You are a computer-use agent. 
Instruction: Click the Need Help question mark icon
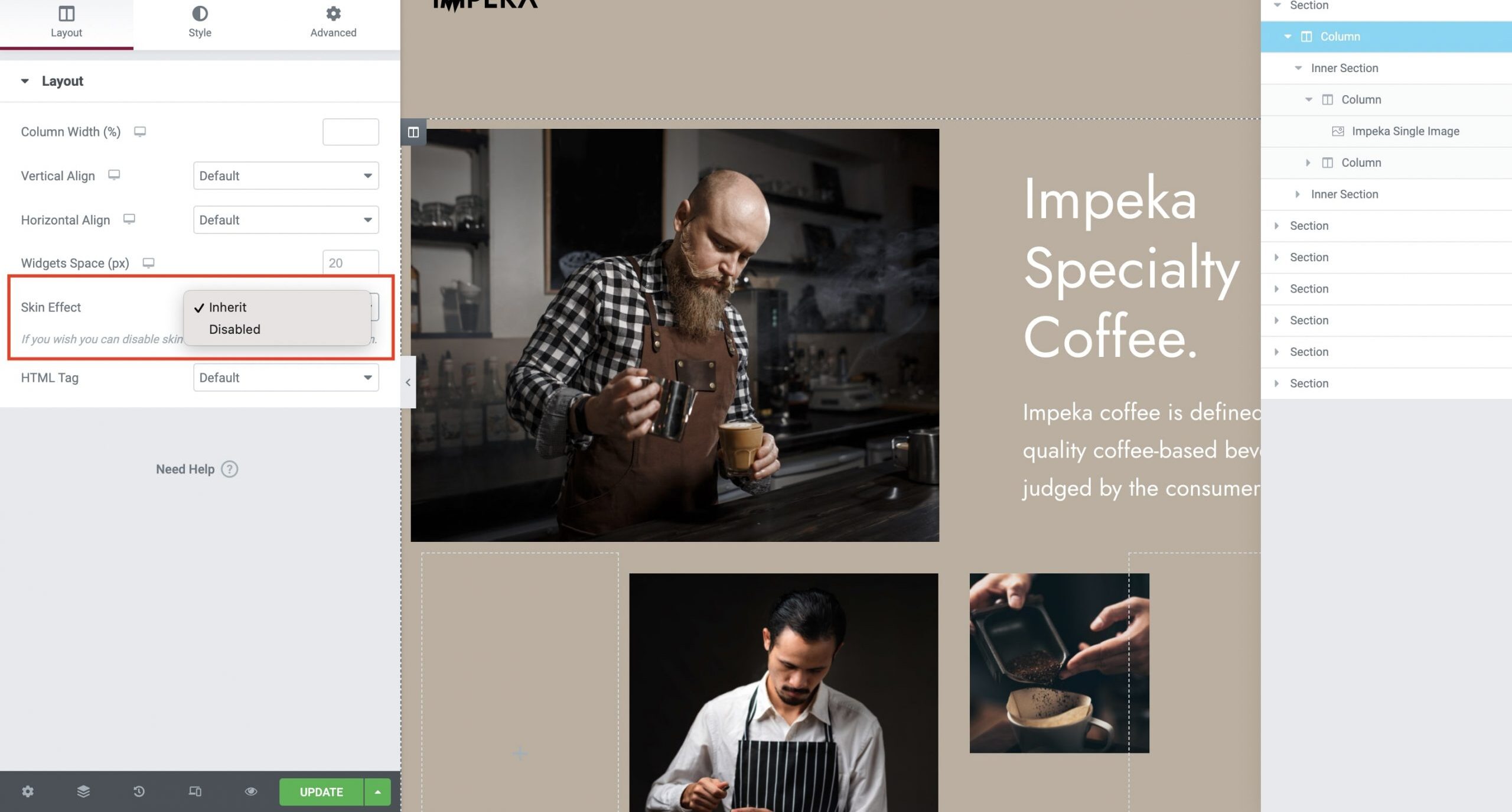(229, 469)
